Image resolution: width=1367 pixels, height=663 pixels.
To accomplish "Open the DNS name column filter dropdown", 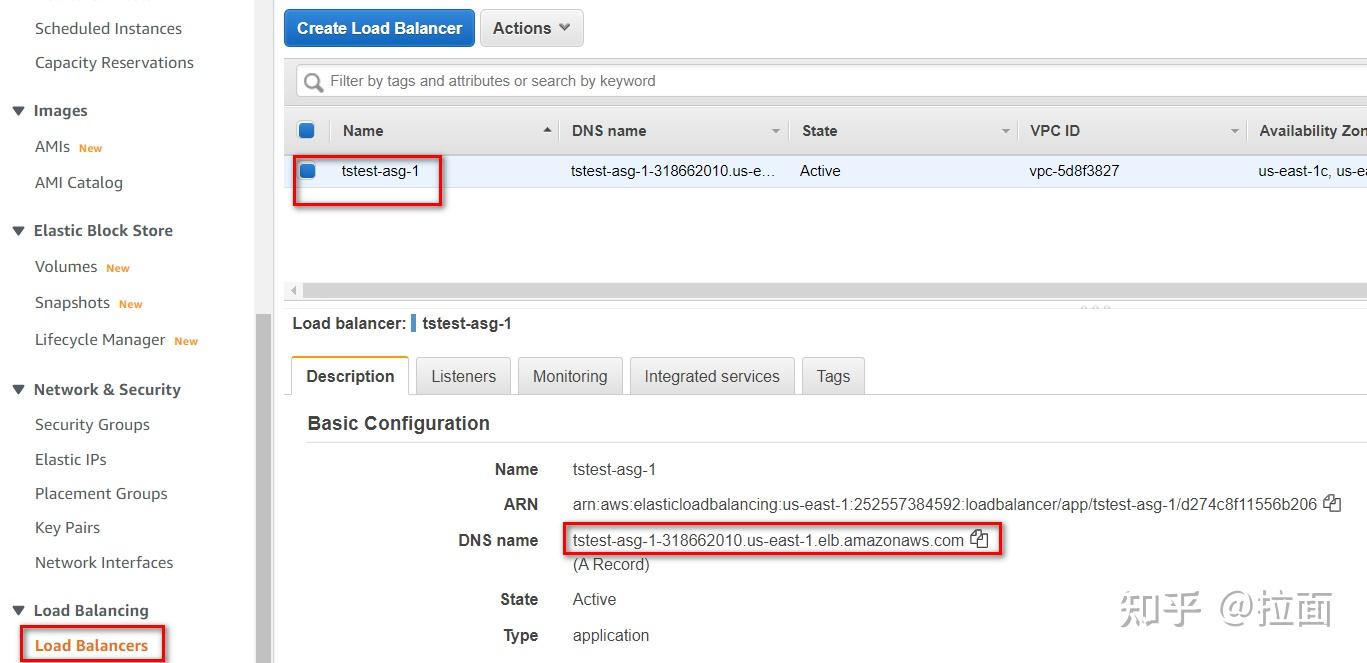I will [x=776, y=131].
